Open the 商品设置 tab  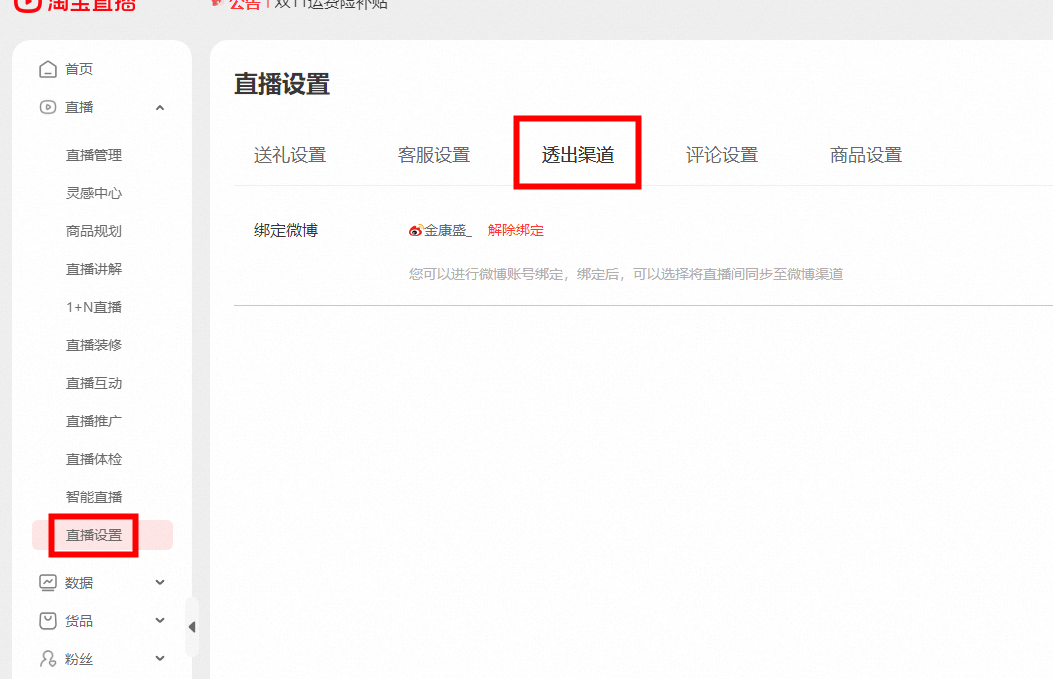[x=866, y=155]
